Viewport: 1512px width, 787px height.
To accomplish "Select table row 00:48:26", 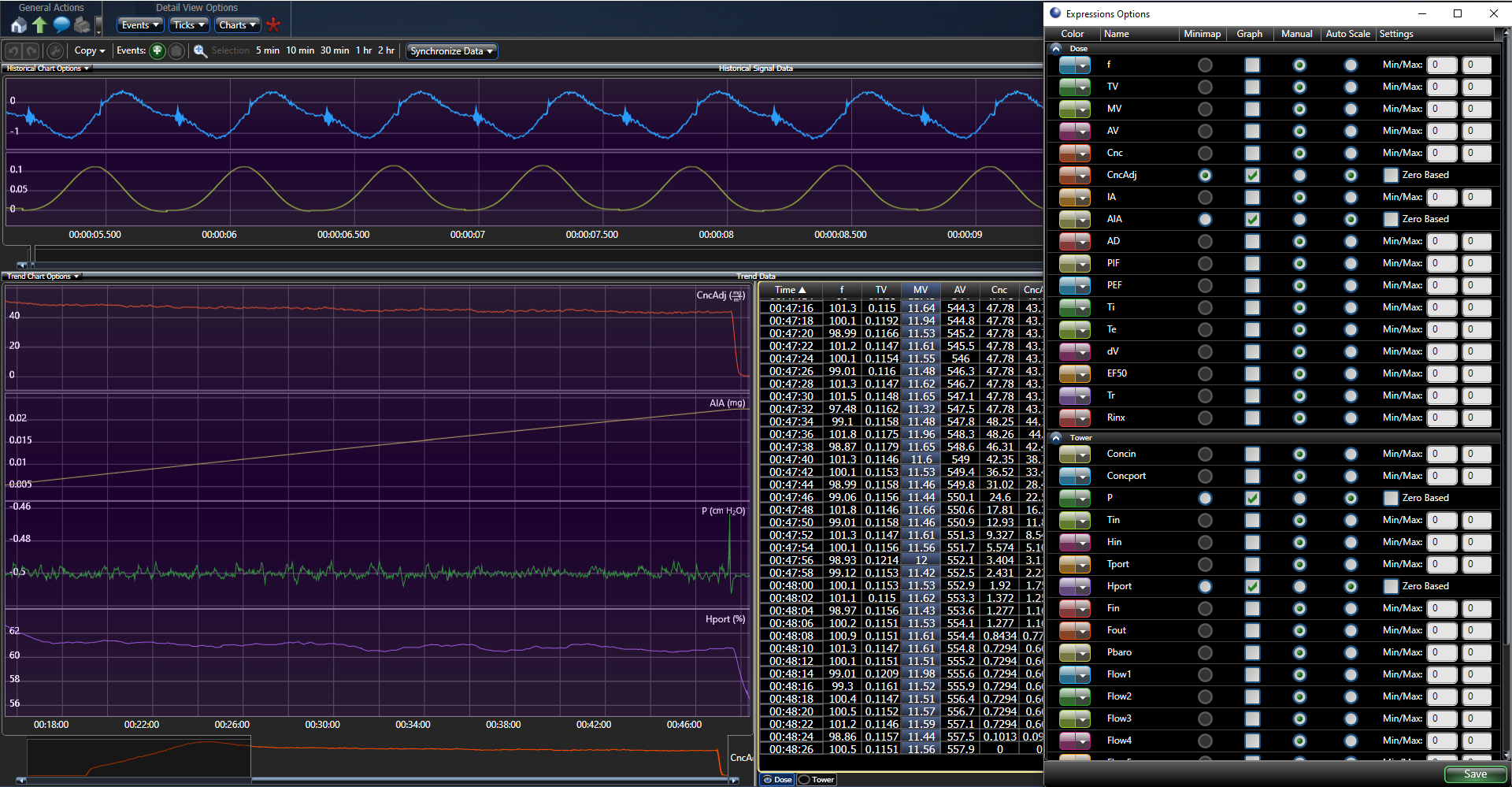I will pyautogui.click(x=901, y=749).
